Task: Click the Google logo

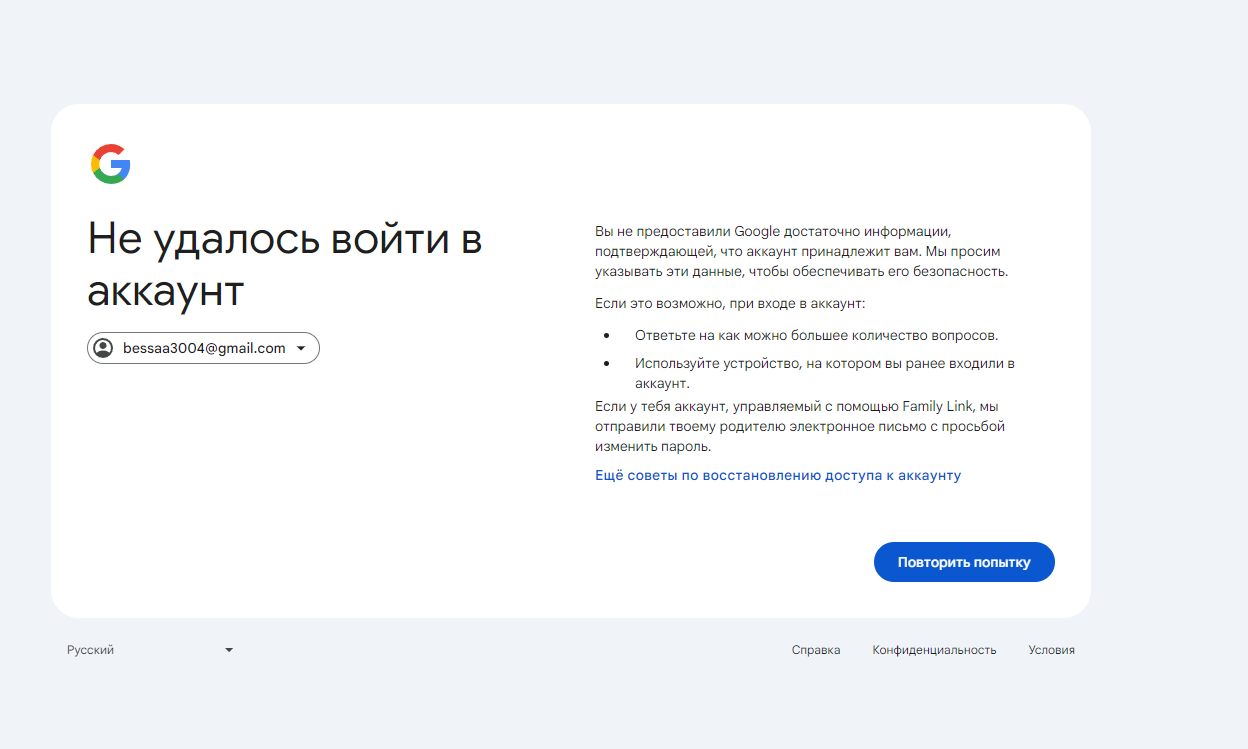Action: pyautogui.click(x=111, y=164)
